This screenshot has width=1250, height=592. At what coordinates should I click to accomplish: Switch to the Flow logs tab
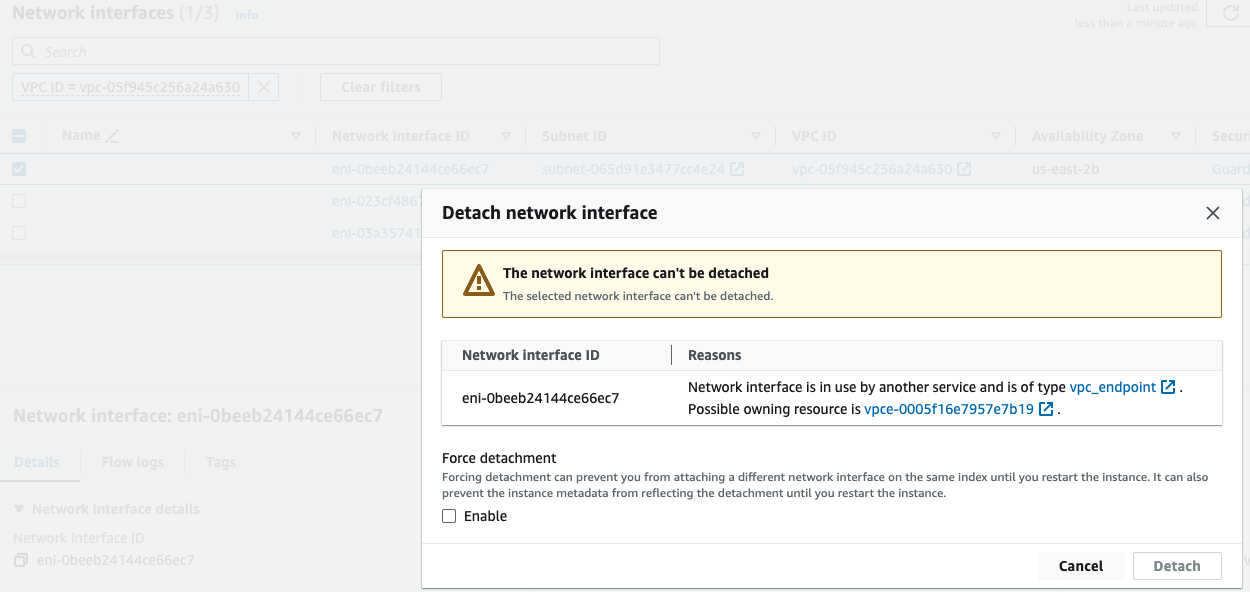coord(132,462)
